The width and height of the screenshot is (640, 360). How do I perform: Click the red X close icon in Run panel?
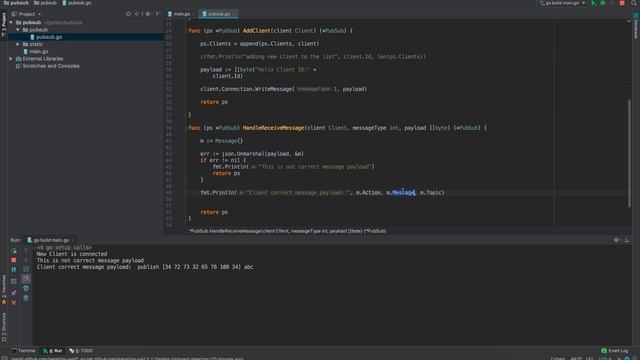pyautogui.click(x=13, y=303)
